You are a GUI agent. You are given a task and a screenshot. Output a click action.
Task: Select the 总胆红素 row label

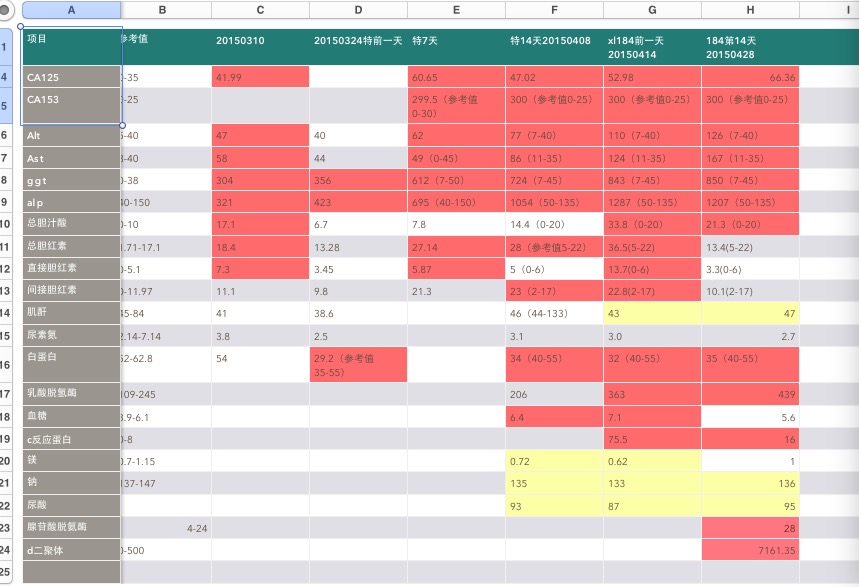(x=72, y=247)
